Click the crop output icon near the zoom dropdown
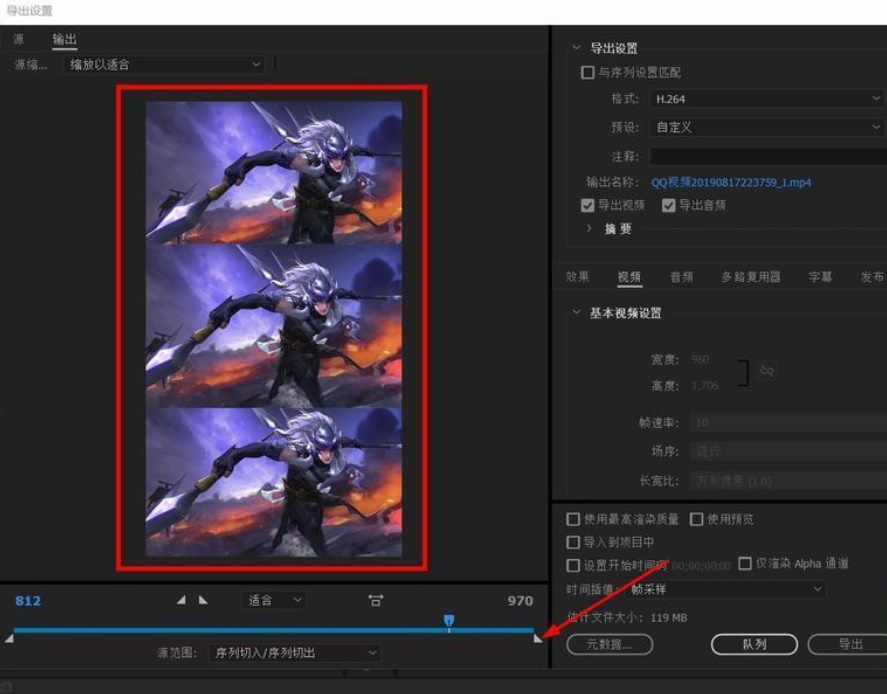887x694 pixels. point(375,600)
